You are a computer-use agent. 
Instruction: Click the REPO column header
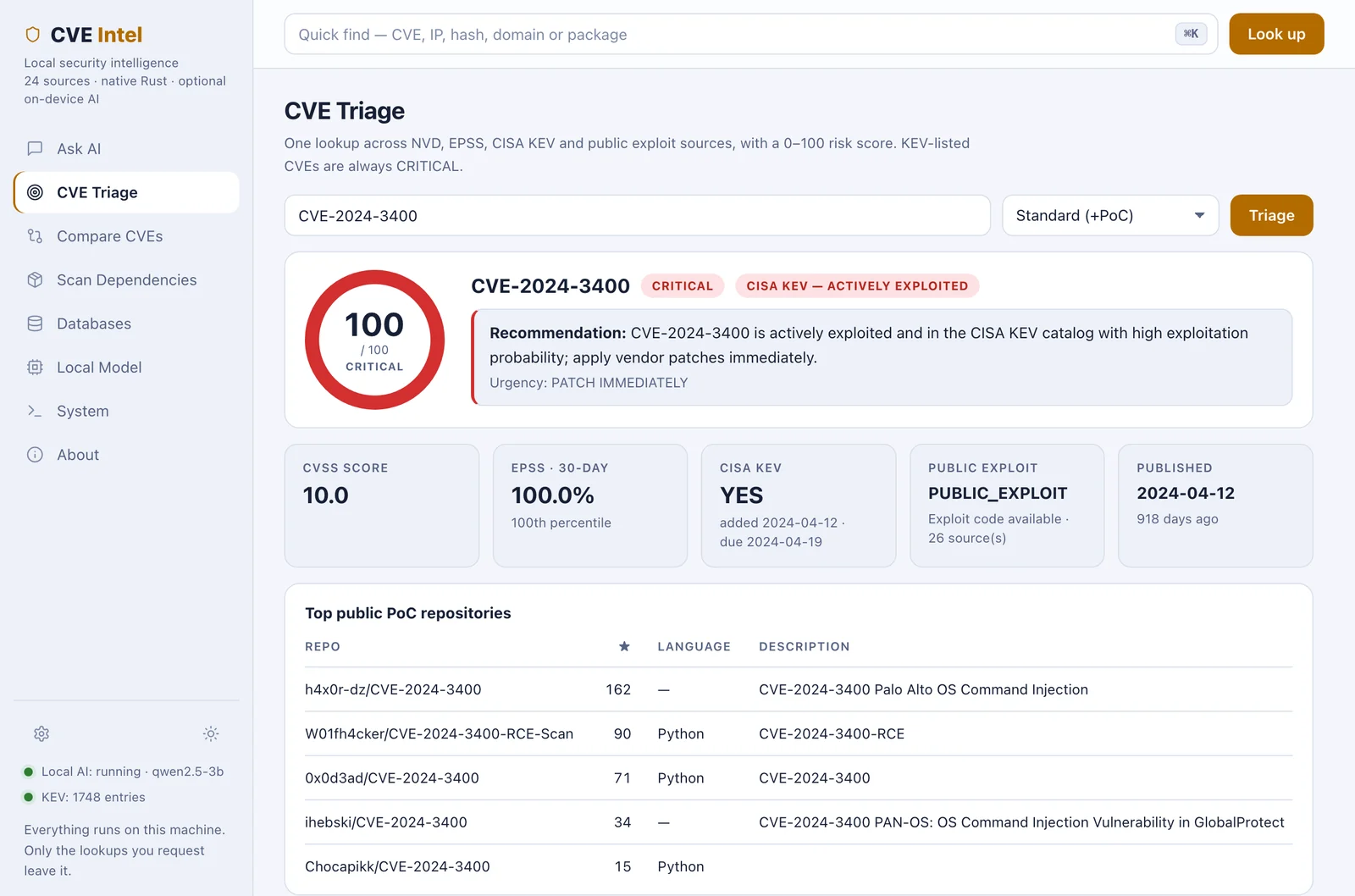(x=323, y=646)
